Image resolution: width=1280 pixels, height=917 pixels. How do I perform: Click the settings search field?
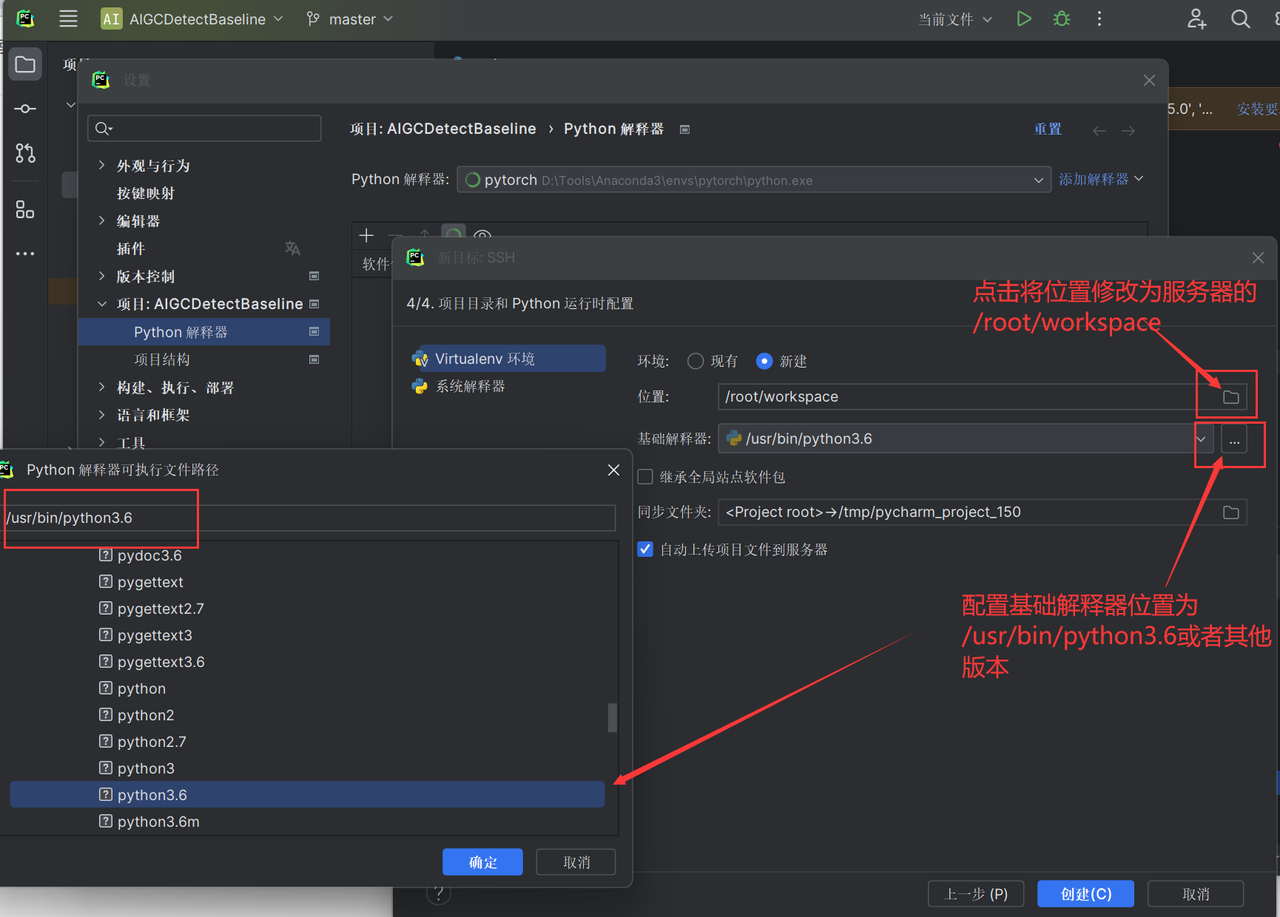pos(204,129)
